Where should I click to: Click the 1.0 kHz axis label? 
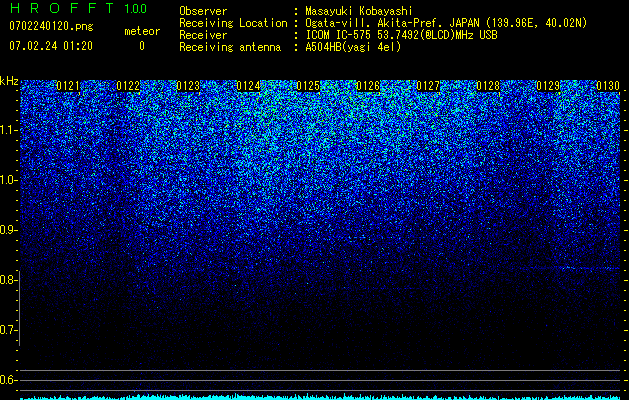[x=9, y=180]
